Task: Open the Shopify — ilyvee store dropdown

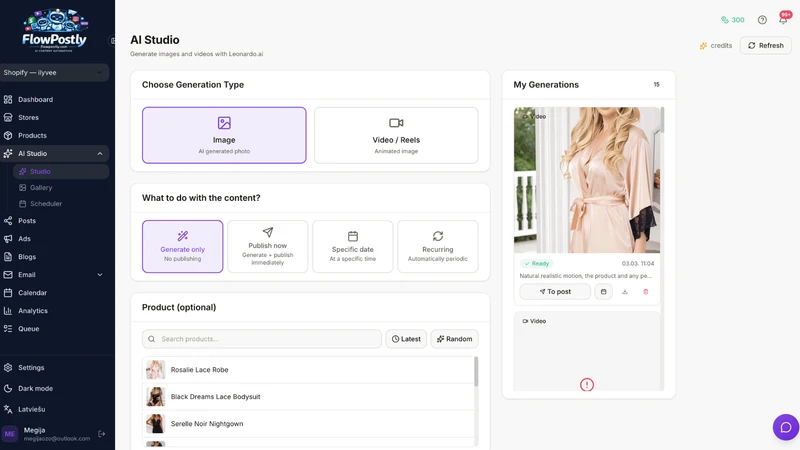Action: (x=55, y=72)
